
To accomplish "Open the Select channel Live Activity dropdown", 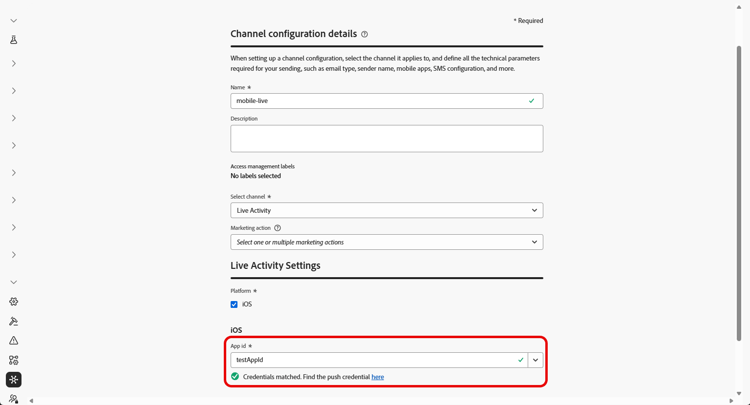I will [386, 211].
